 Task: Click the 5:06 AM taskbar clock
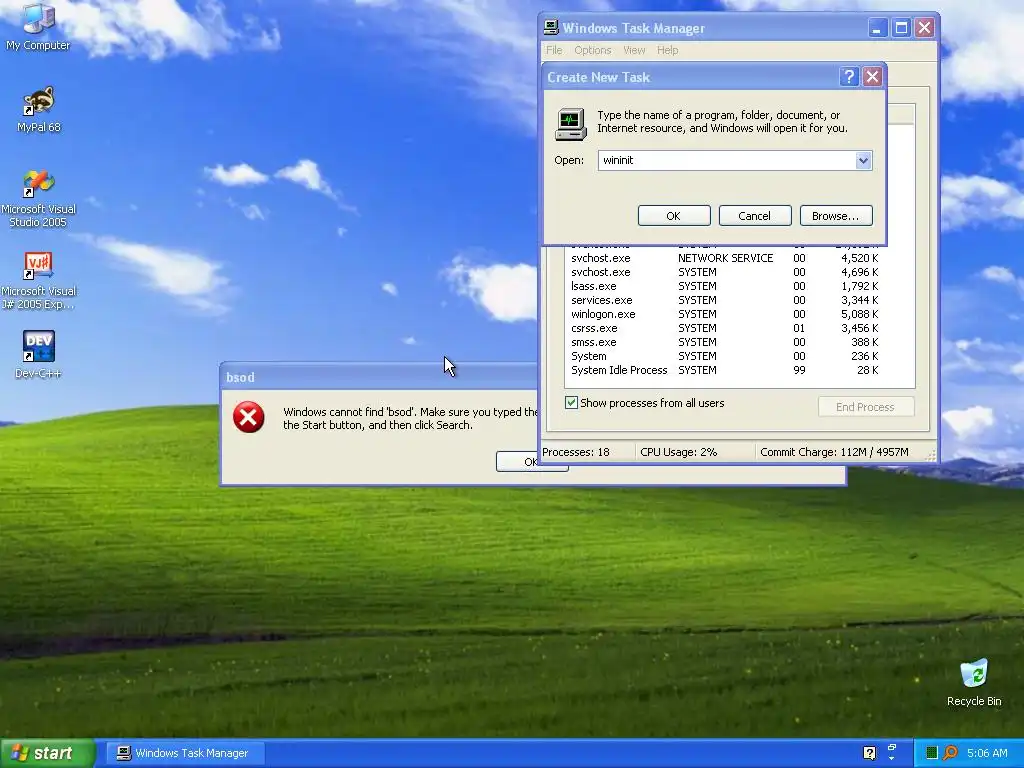coord(987,753)
